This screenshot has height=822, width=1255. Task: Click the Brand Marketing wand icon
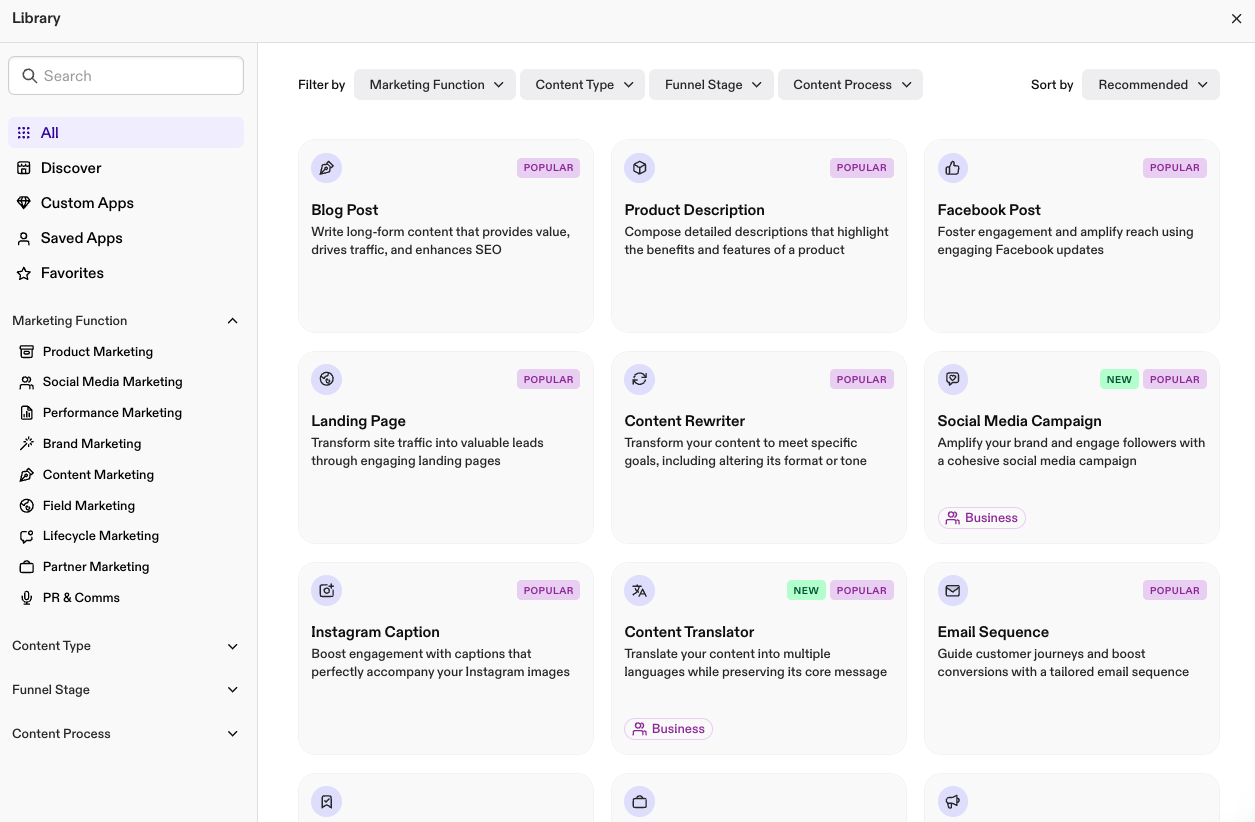click(27, 444)
